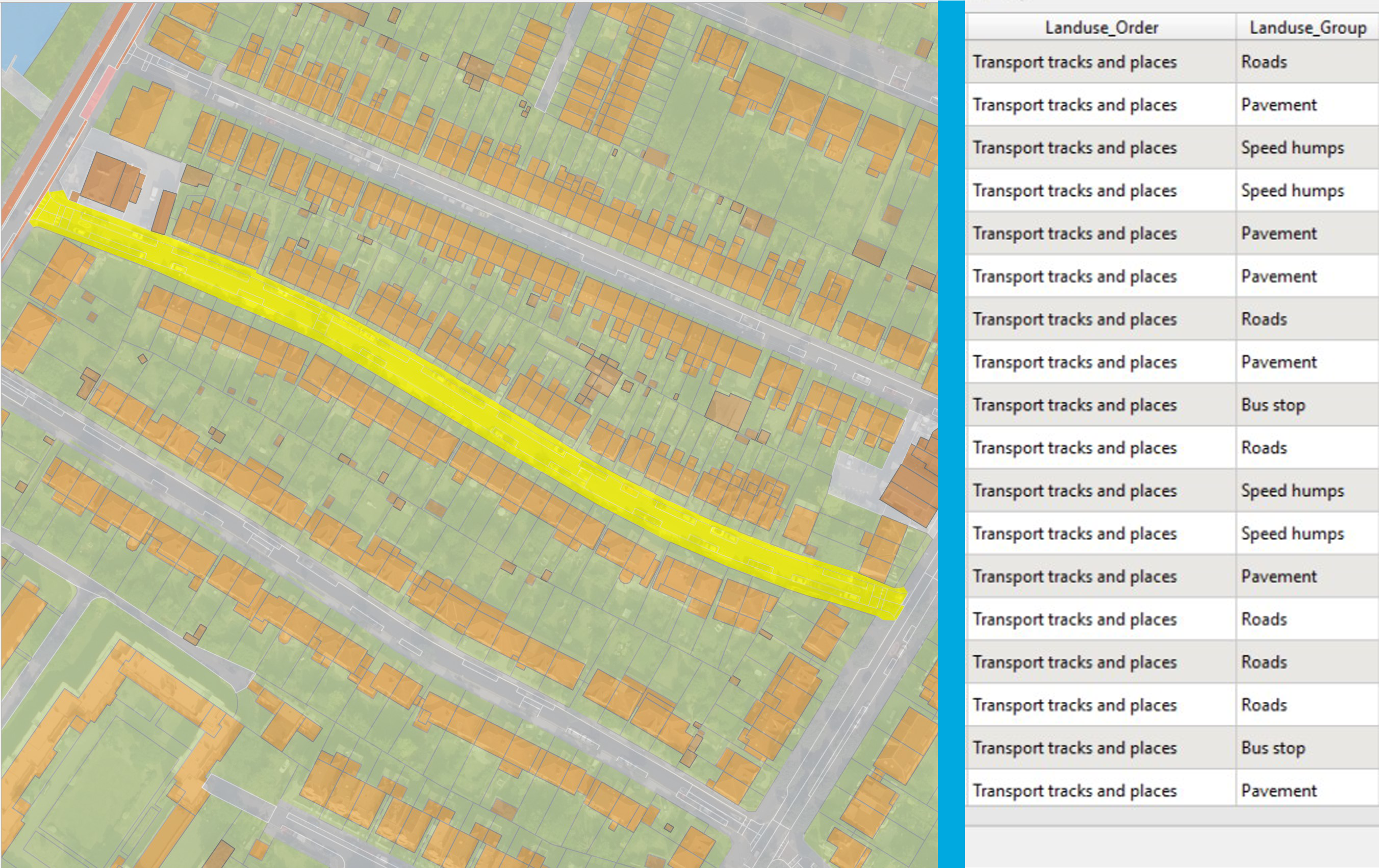The image size is (1379, 868).
Task: Click the Landuse_Group column header
Action: coord(1308,28)
